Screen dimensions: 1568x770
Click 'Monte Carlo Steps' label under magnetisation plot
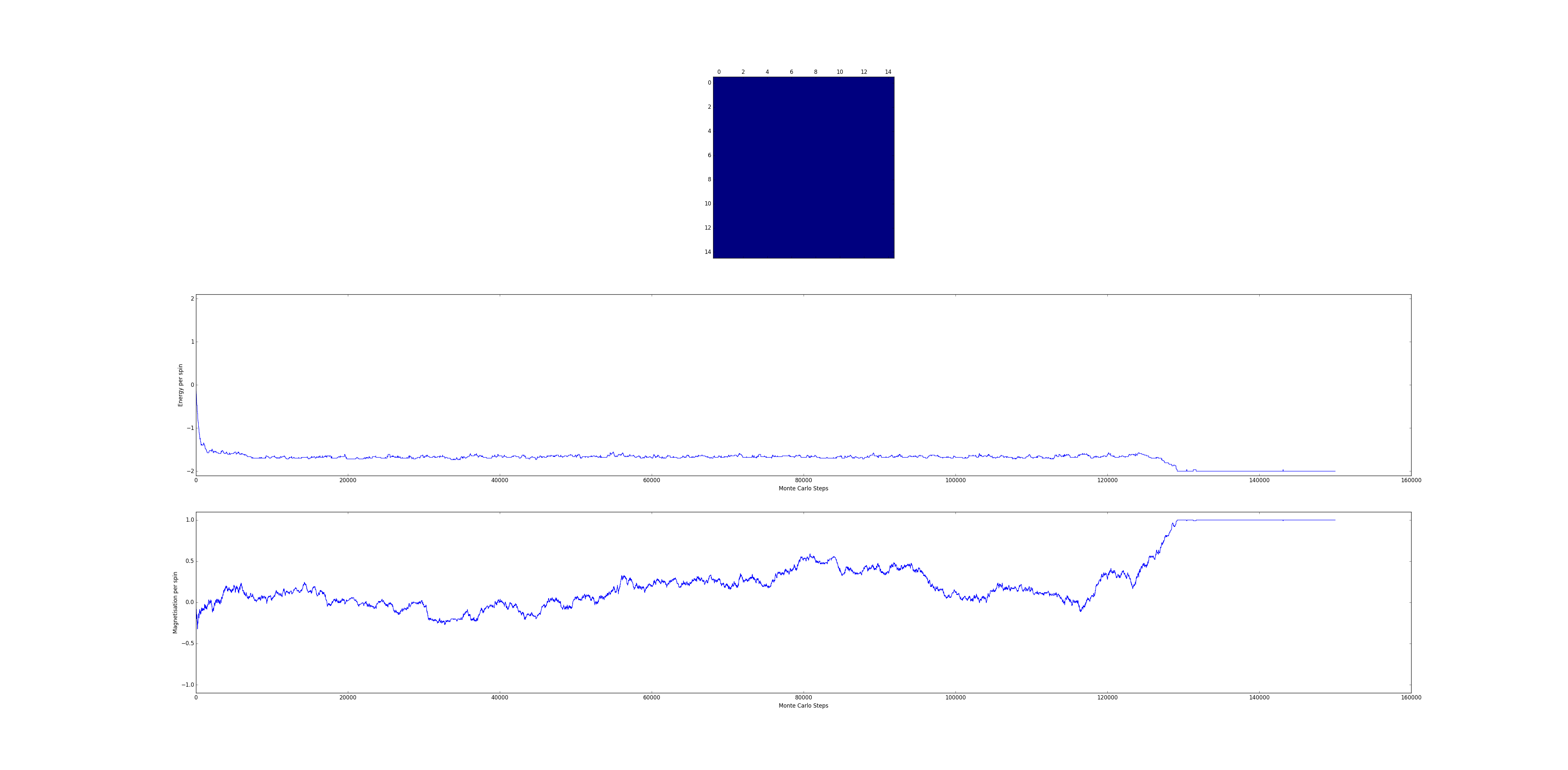point(803,705)
